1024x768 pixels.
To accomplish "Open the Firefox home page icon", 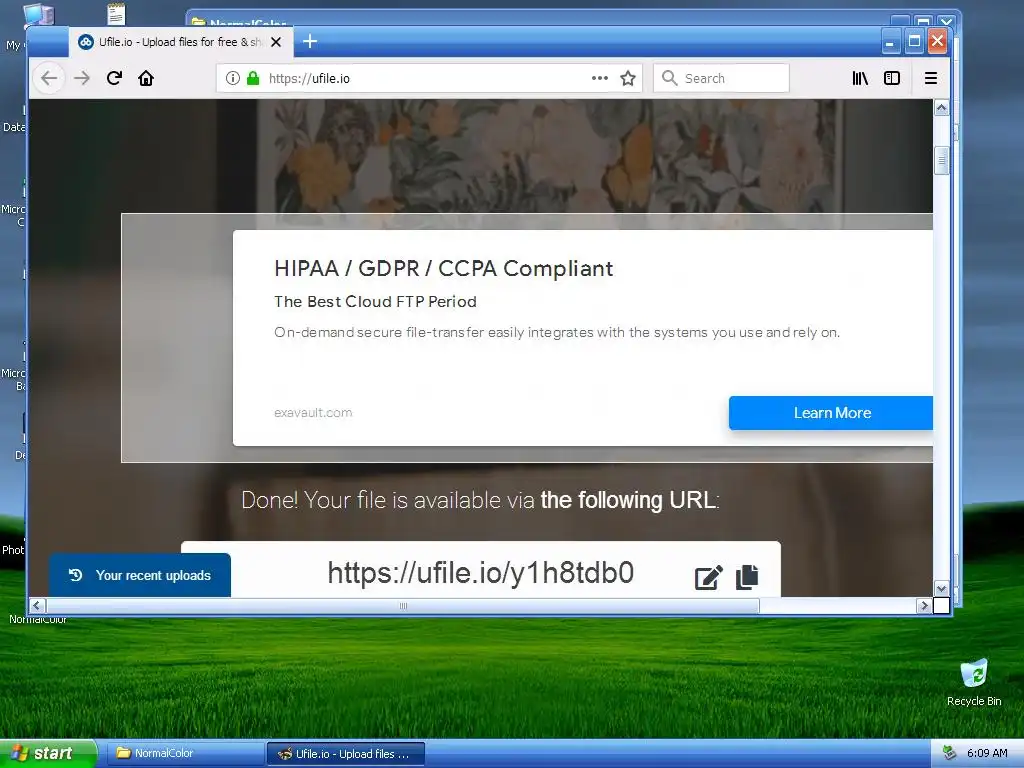I will click(x=146, y=78).
